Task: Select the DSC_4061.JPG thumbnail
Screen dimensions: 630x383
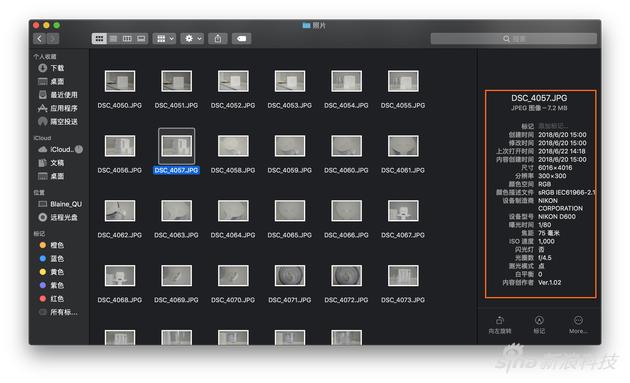Action: click(403, 145)
